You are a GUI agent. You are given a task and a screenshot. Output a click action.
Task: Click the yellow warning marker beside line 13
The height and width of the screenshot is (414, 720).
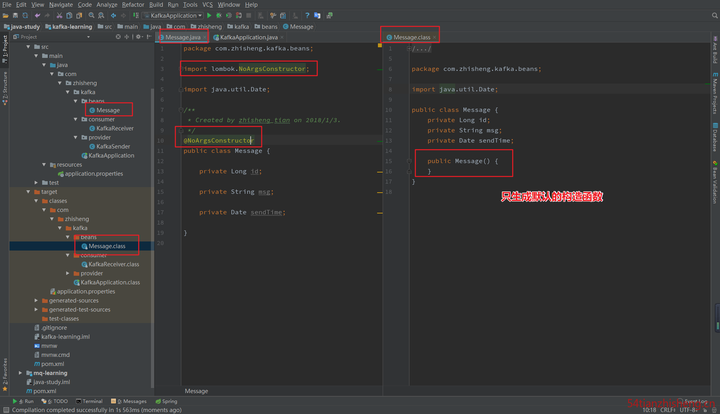point(380,172)
